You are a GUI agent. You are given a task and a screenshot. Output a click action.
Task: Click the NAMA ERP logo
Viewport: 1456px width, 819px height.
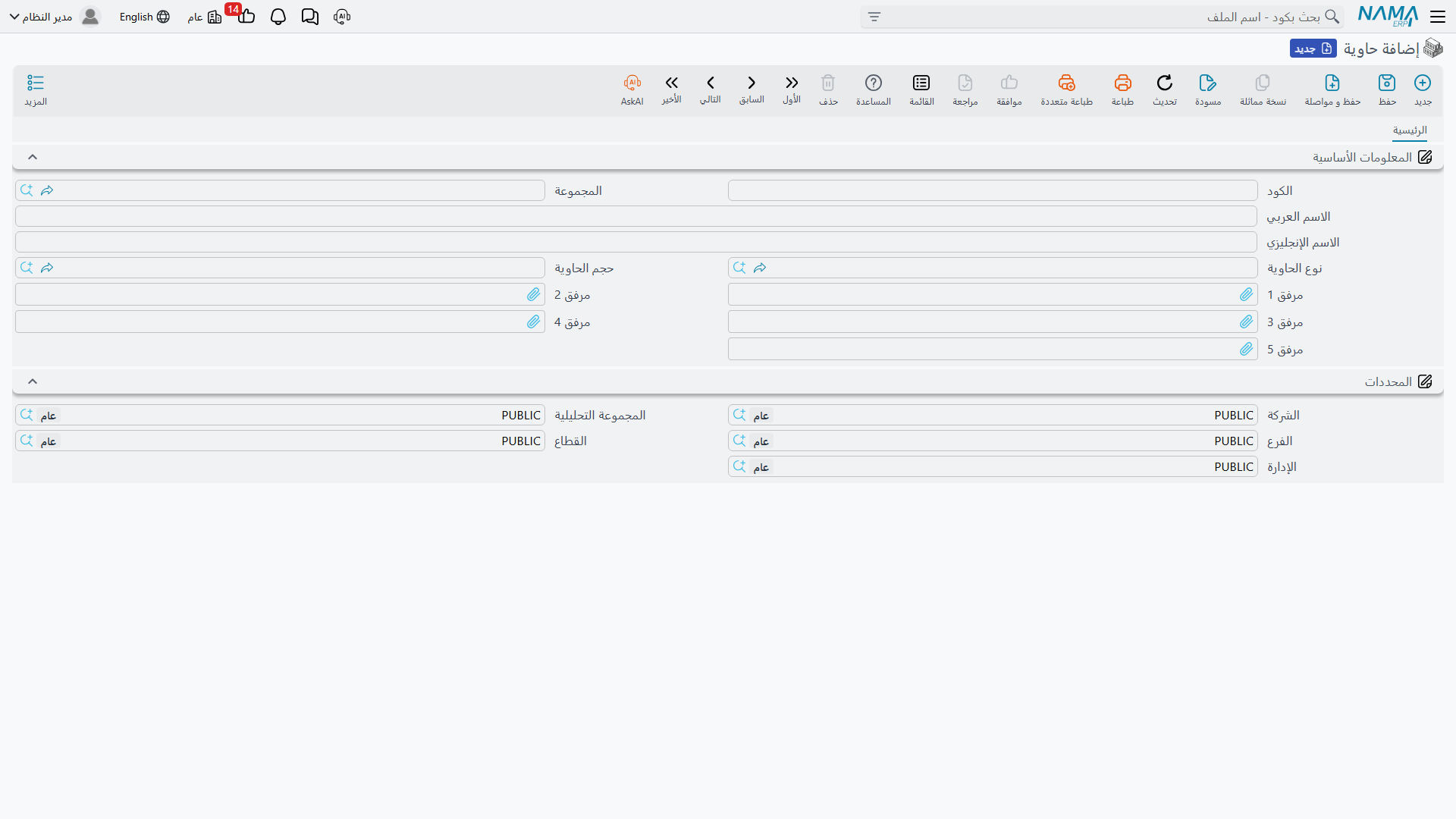coord(1388,16)
